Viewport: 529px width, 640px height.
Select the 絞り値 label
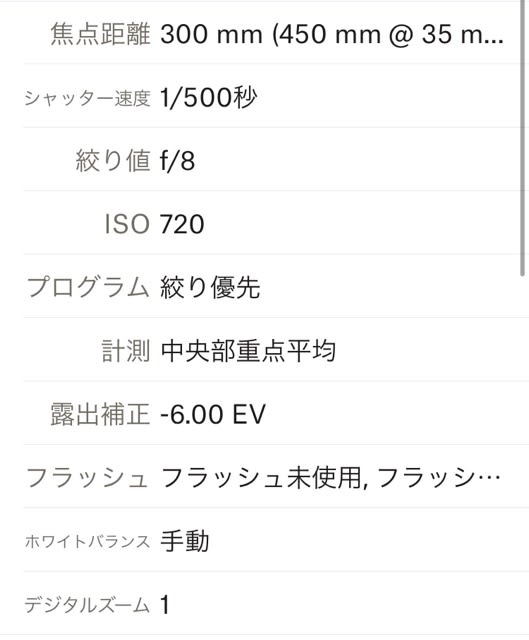(x=113, y=160)
